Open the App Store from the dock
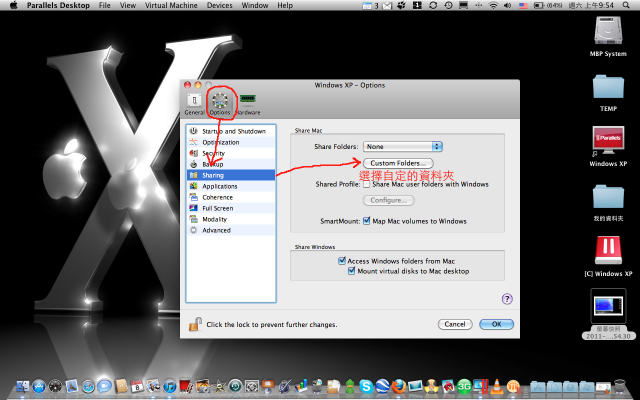Image resolution: width=640 pixels, height=400 pixels. 39,386
